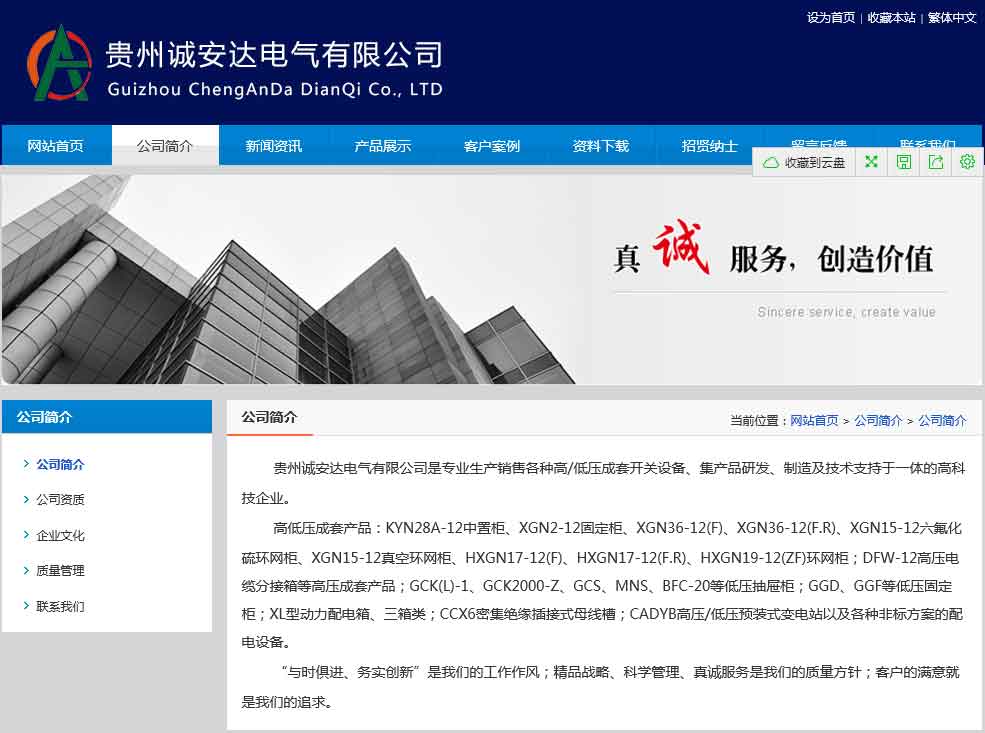This screenshot has width=985, height=733.
Task: Go to 新闻资讯 in the navigation bar
Action: click(x=274, y=146)
